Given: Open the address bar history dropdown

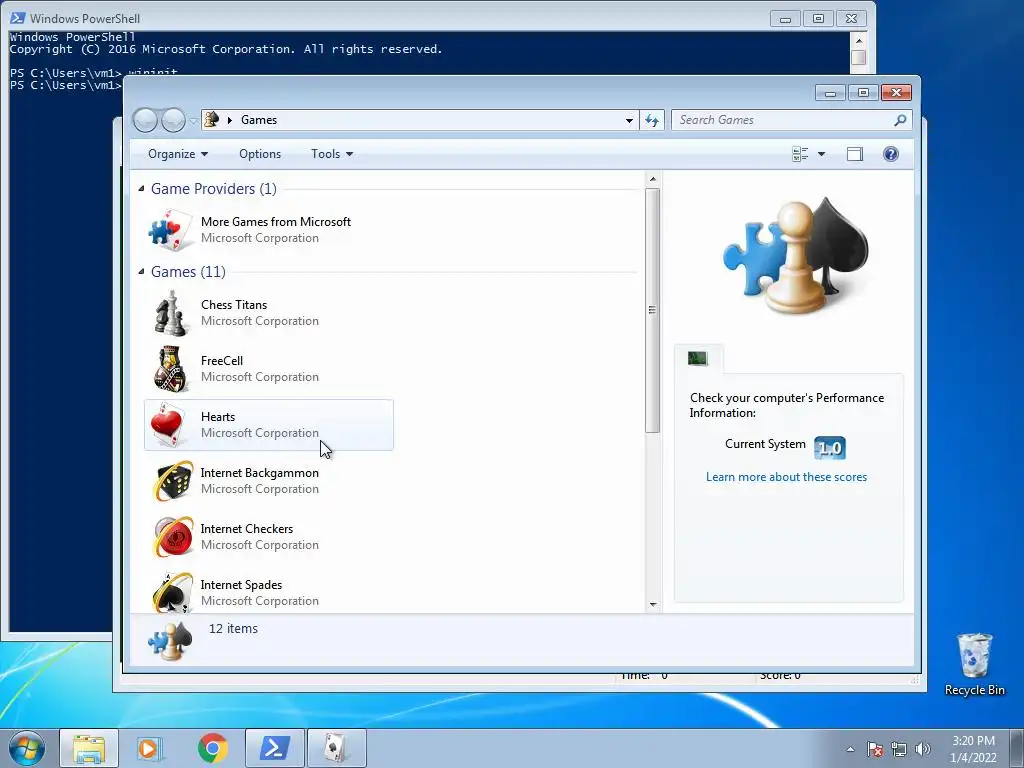Looking at the screenshot, I should click(629, 120).
